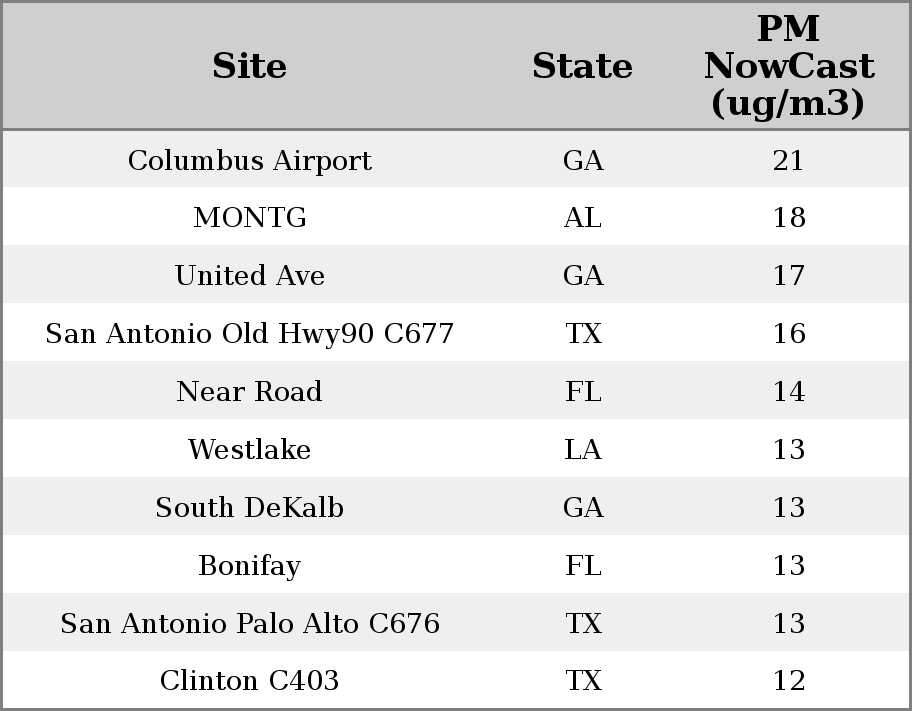Select the Westlake site cell
Viewport: 912px width, 711px height.
pyautogui.click(x=249, y=449)
